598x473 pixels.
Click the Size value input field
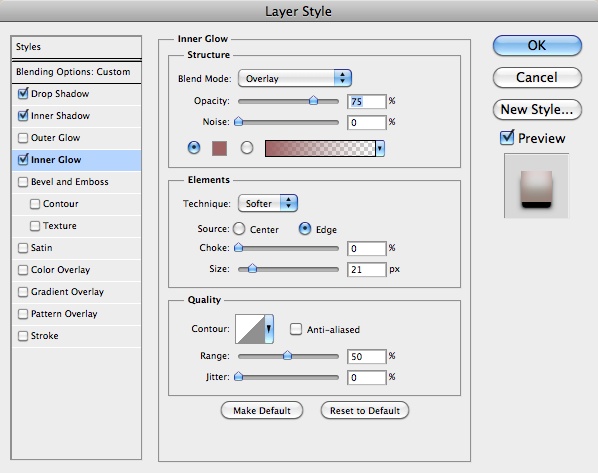[x=366, y=269]
